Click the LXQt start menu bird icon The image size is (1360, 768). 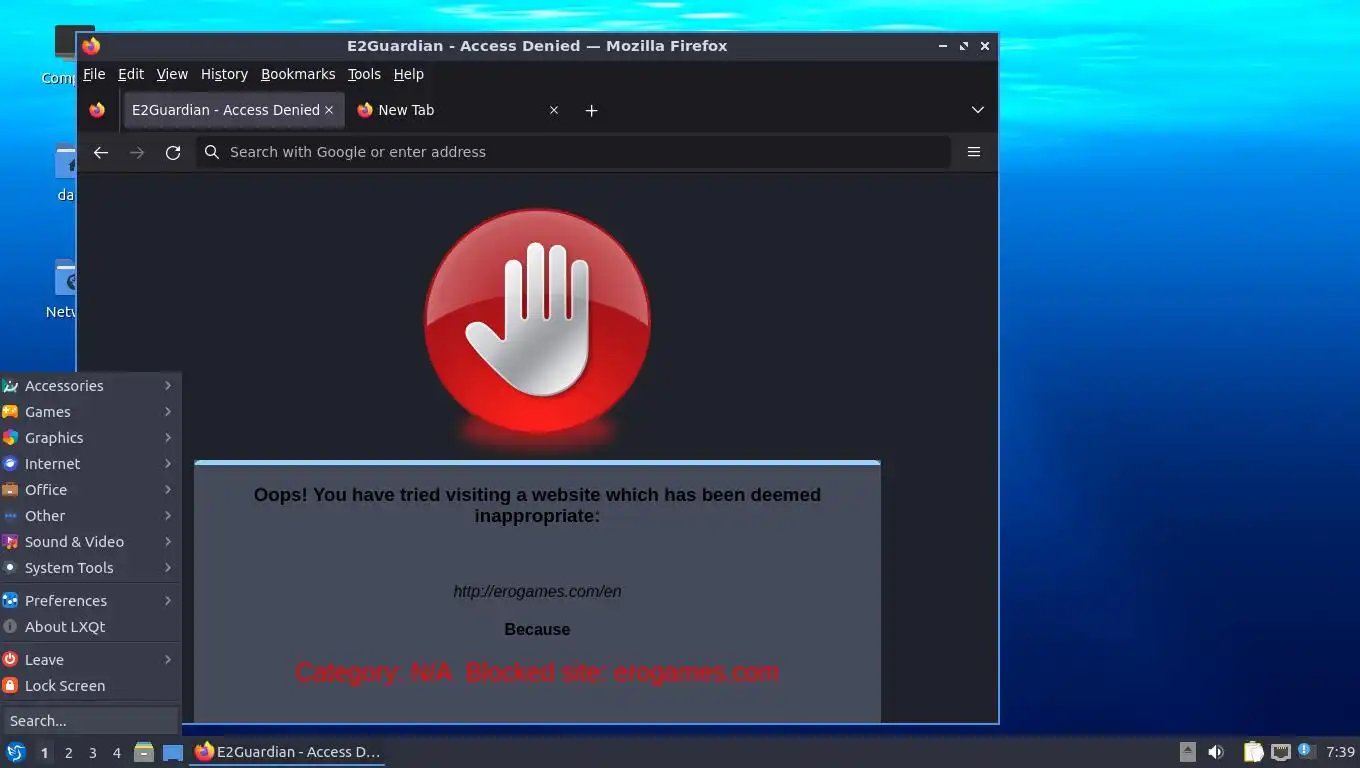(15, 752)
